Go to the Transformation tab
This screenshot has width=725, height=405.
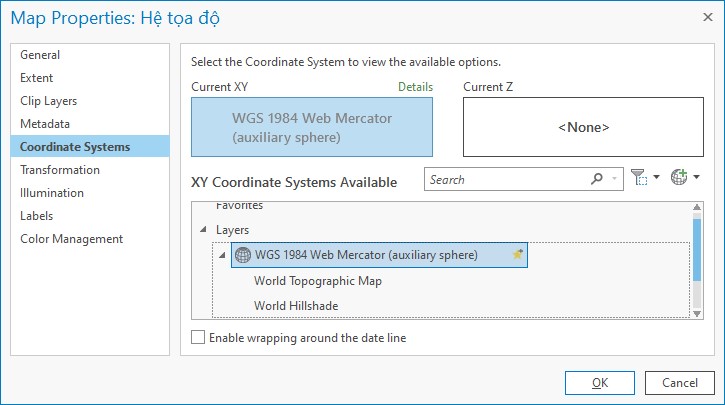90,170
